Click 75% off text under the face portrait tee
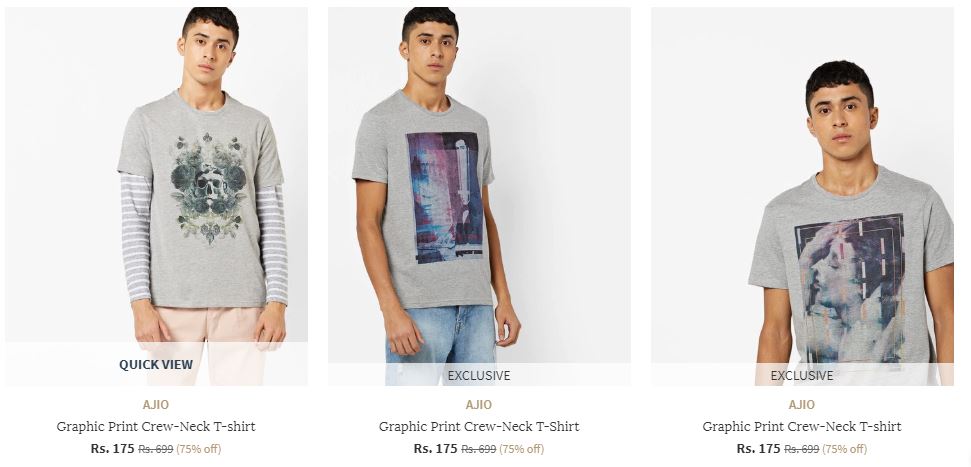Viewport: 971px width, 467px height. [x=845, y=448]
